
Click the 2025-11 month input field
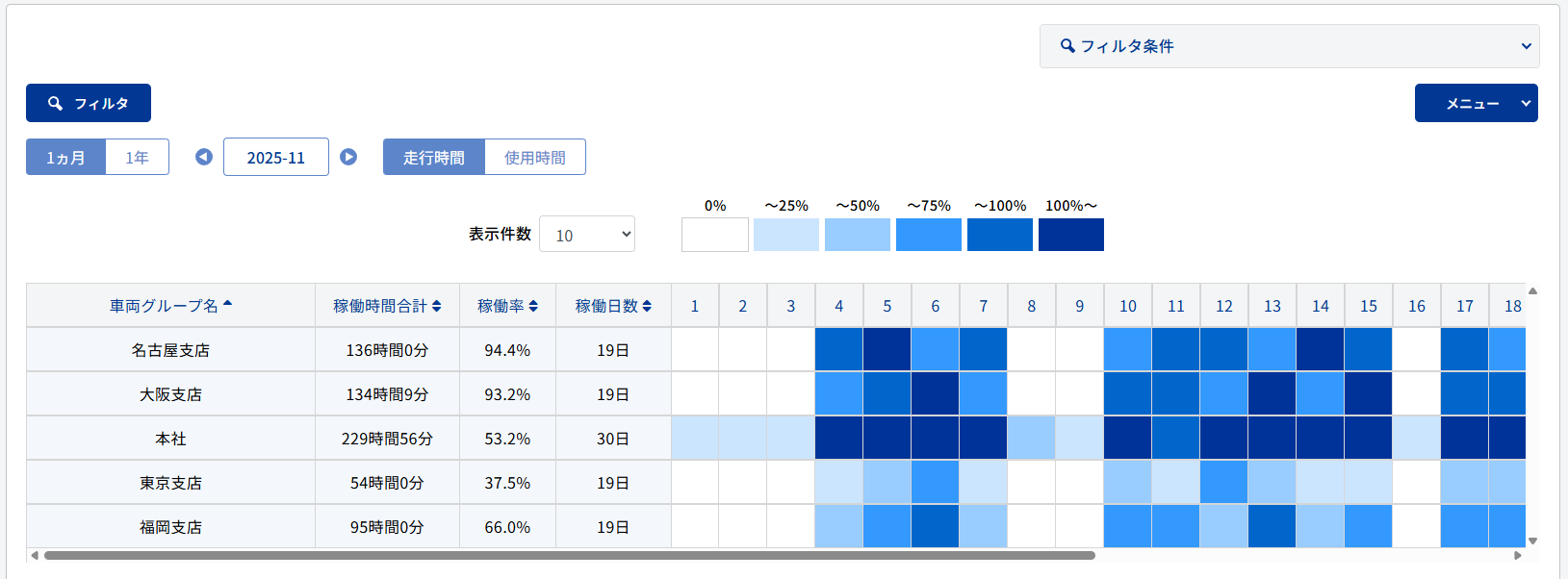pyautogui.click(x=275, y=158)
